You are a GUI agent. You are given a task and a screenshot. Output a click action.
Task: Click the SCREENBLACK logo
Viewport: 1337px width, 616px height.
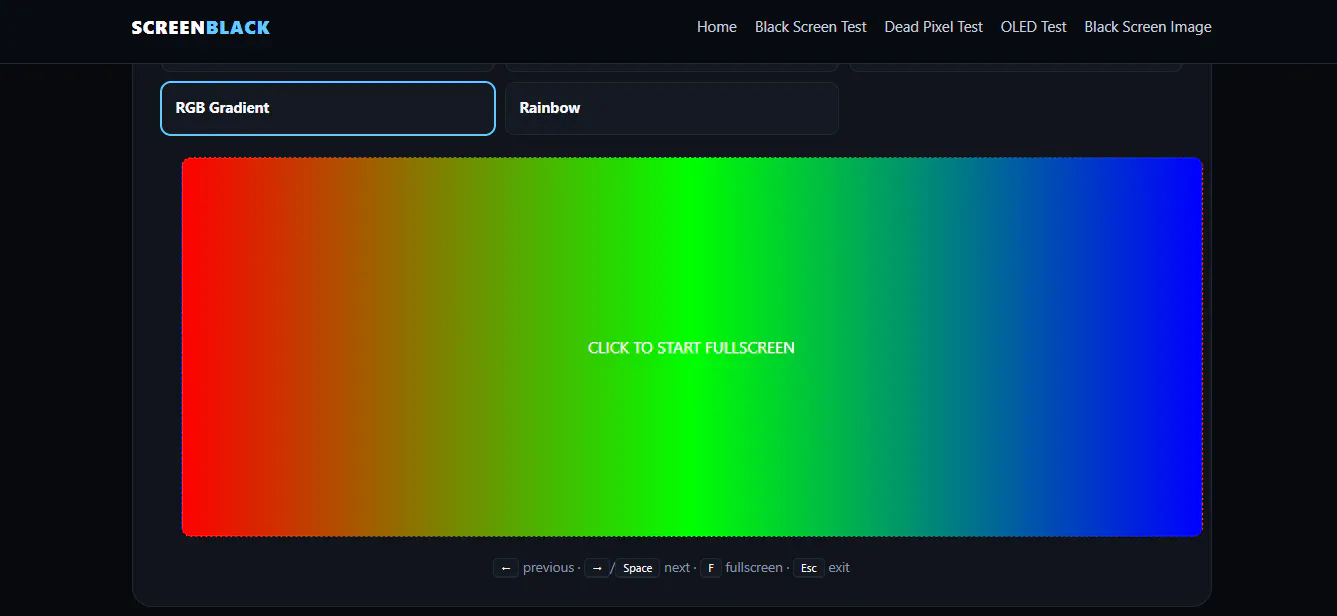[200, 27]
